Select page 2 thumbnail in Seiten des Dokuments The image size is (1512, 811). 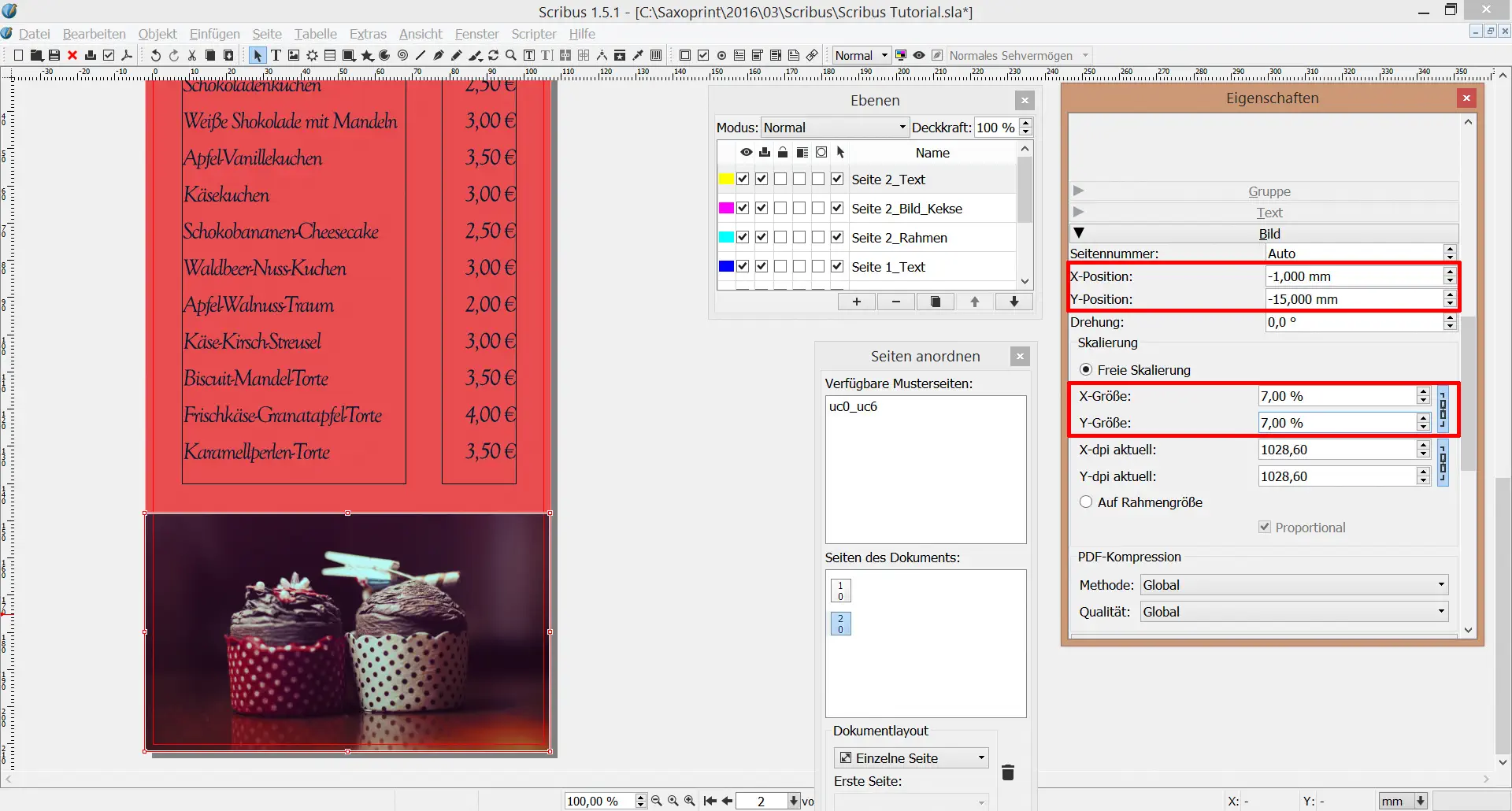pos(840,624)
